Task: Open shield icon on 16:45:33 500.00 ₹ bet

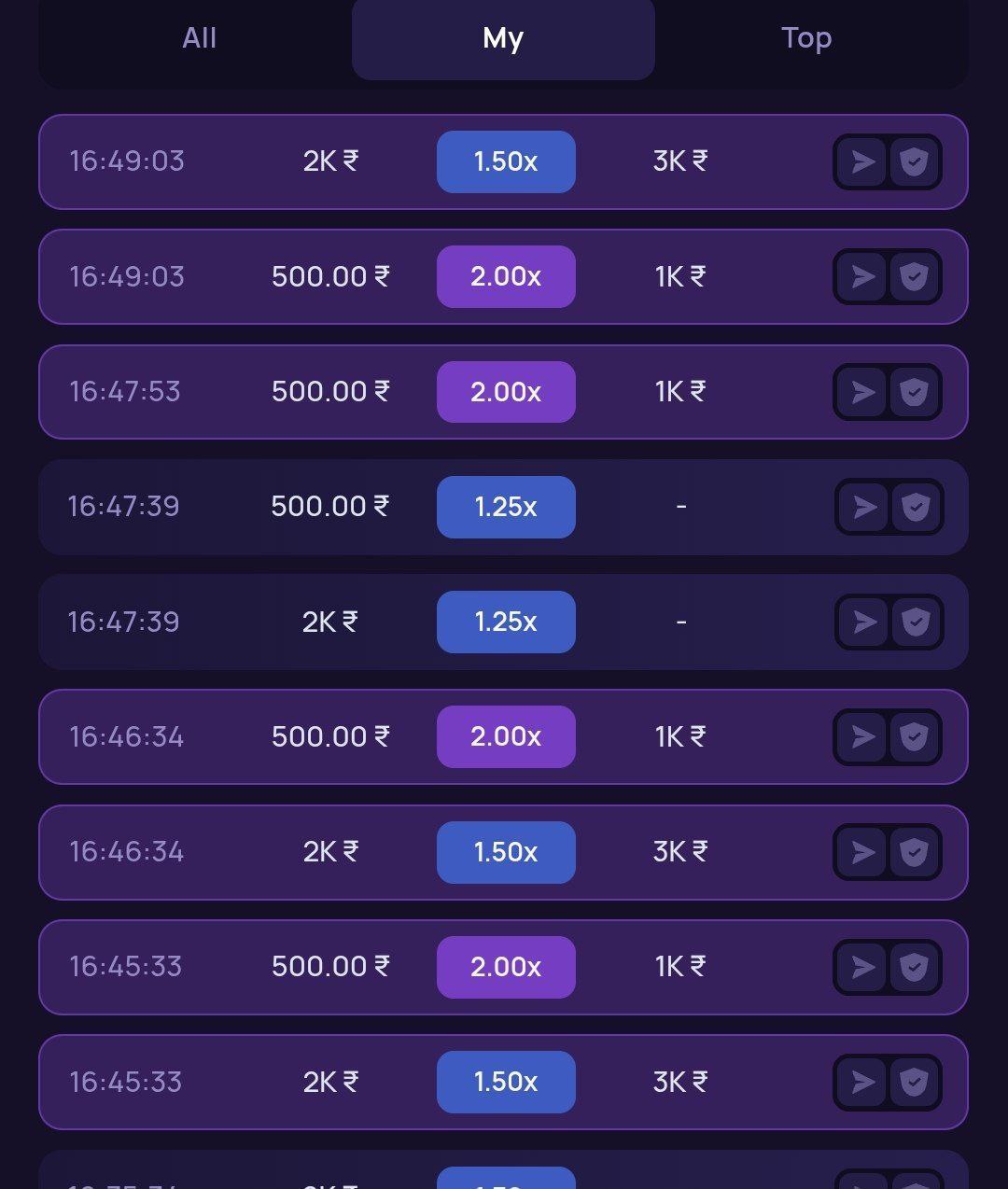Action: (914, 967)
